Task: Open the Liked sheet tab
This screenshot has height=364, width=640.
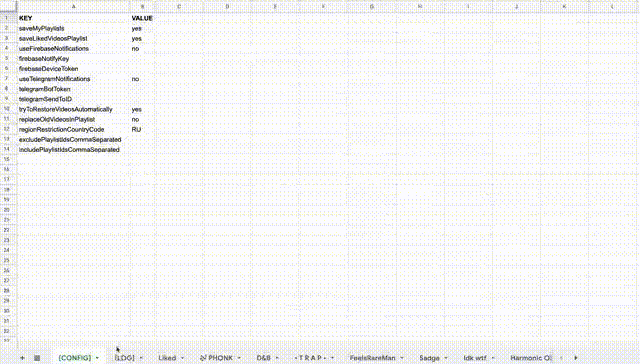Action: pos(167,358)
